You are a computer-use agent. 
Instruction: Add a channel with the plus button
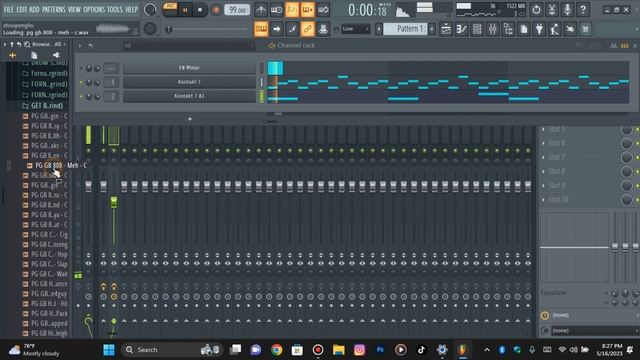[x=190, y=119]
